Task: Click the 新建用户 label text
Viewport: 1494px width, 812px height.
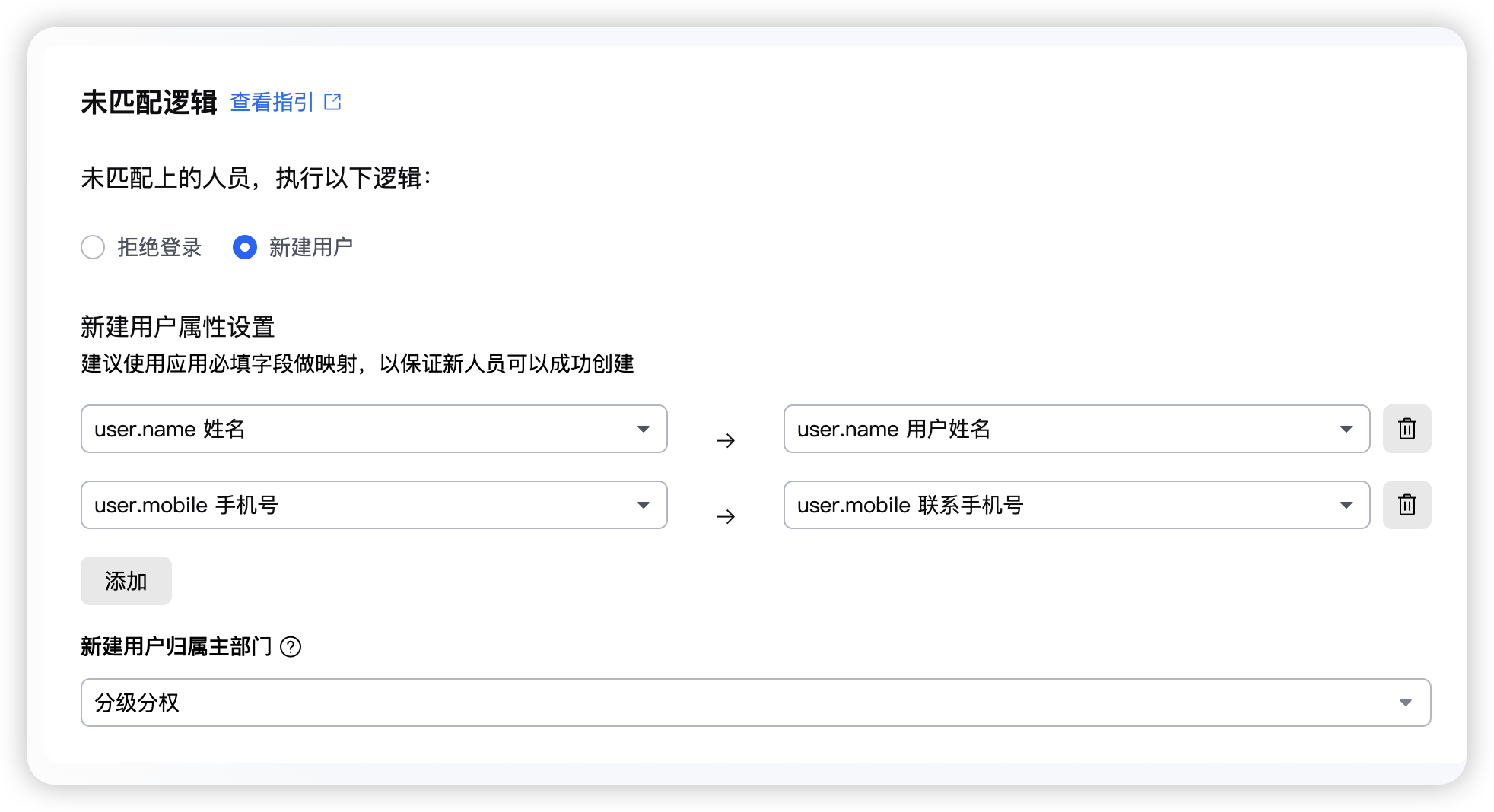Action: (310, 247)
